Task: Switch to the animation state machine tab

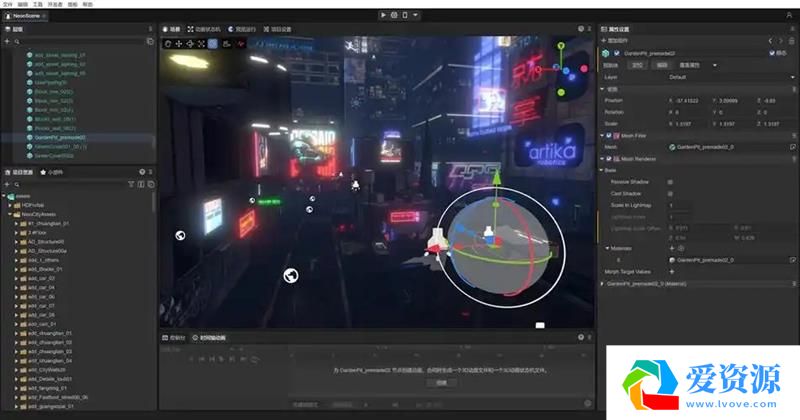Action: 204,29
